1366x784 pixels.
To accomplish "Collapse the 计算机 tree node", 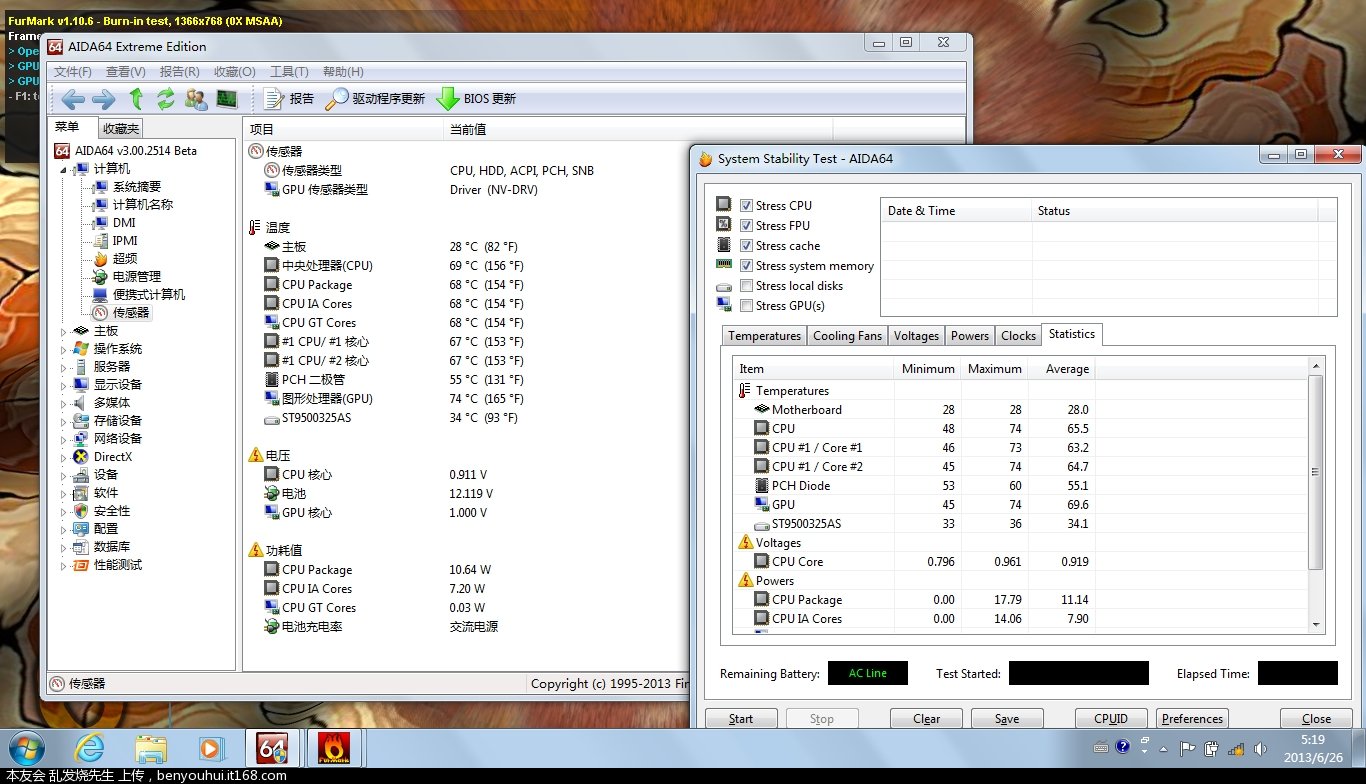I will pyautogui.click(x=65, y=169).
